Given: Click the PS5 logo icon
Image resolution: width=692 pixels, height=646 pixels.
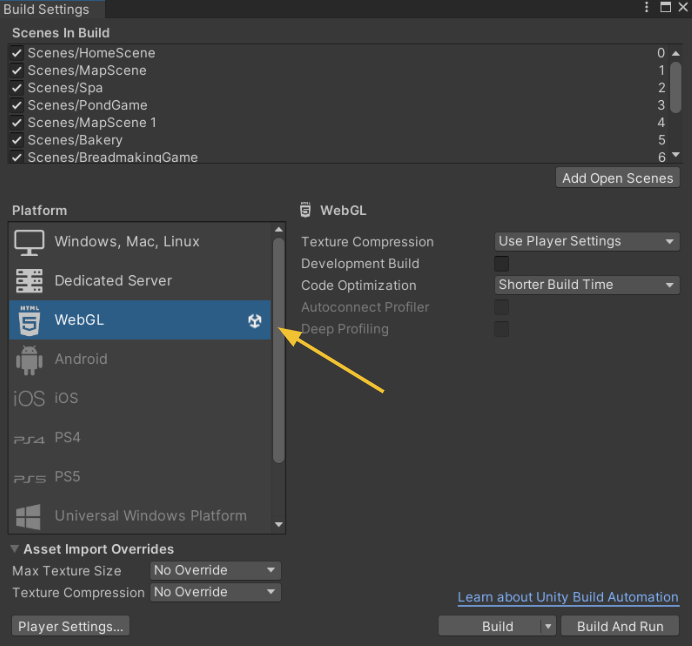Looking at the screenshot, I should coord(29,479).
